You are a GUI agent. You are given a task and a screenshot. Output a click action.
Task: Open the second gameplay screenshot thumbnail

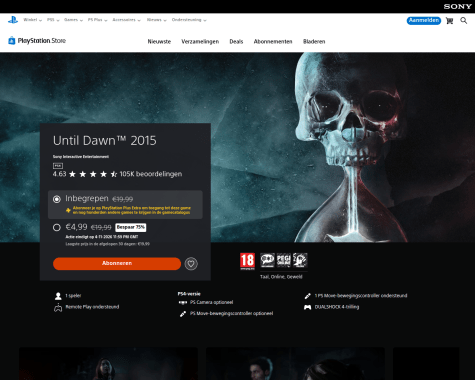tap(295, 364)
